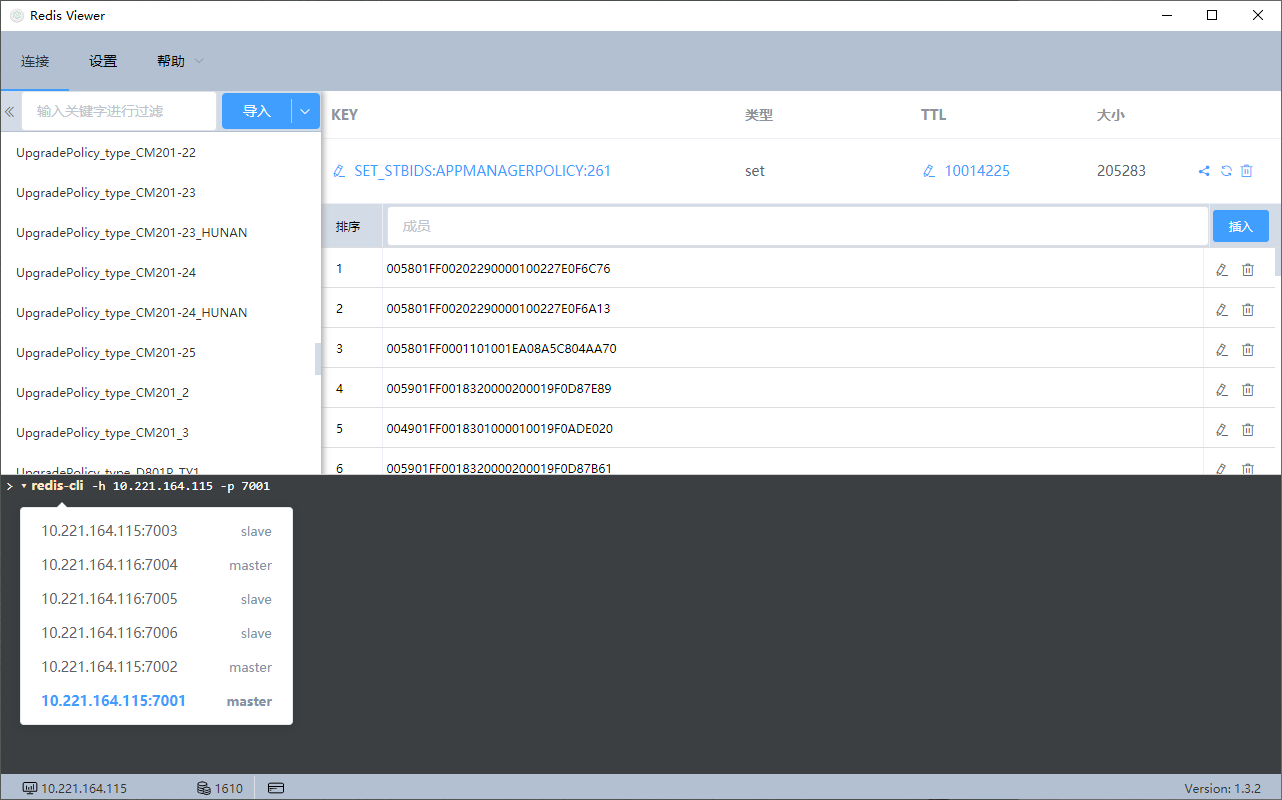
Task: Click the key list scrollbar thumb
Action: tap(318, 359)
